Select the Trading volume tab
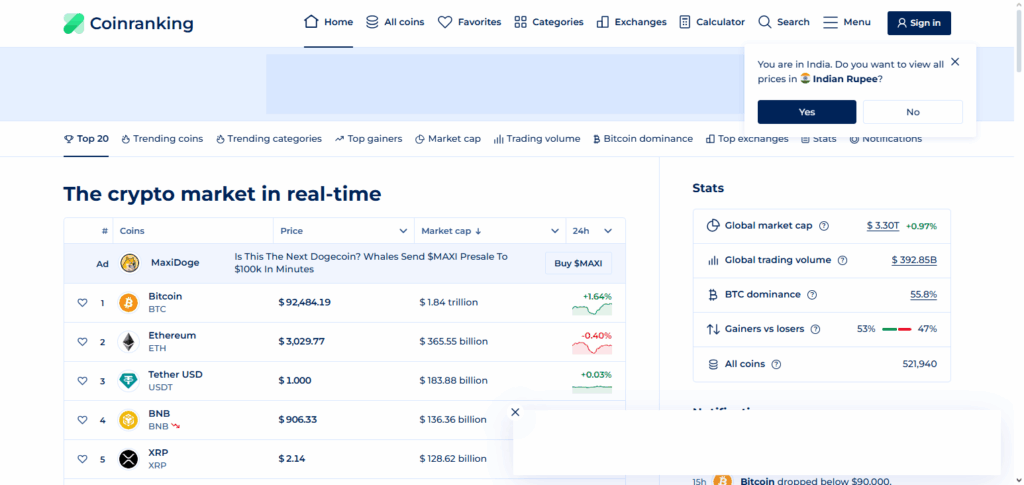 (537, 139)
